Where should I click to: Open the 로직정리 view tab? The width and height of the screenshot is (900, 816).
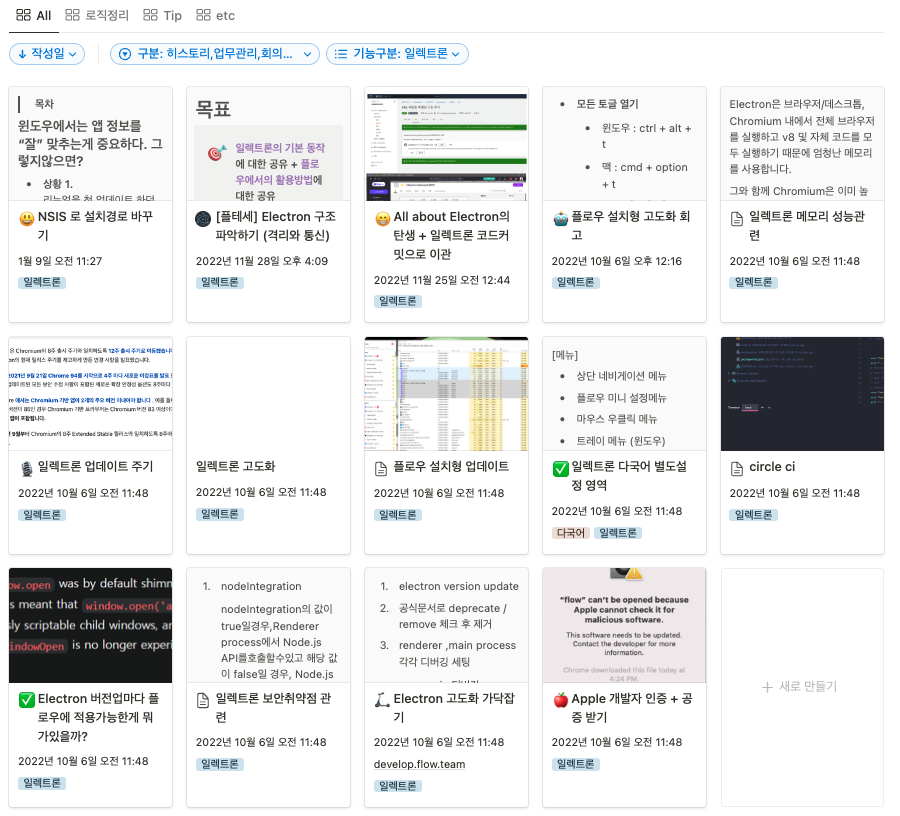[96, 15]
